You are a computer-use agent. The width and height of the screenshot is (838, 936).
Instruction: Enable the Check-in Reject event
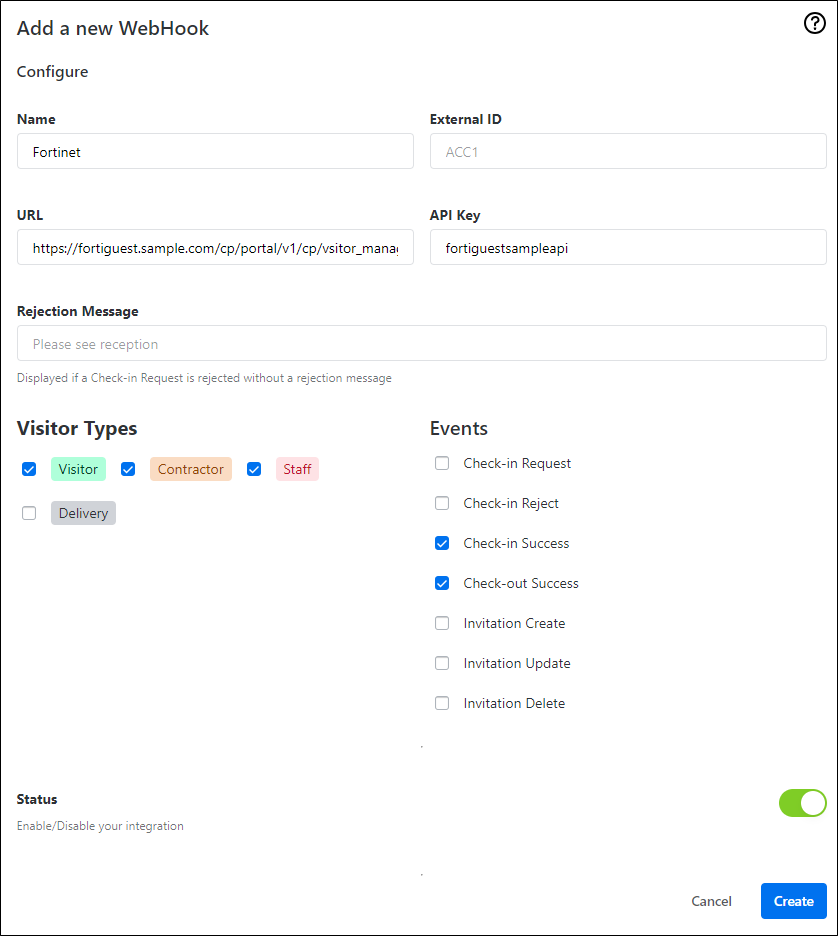point(442,503)
